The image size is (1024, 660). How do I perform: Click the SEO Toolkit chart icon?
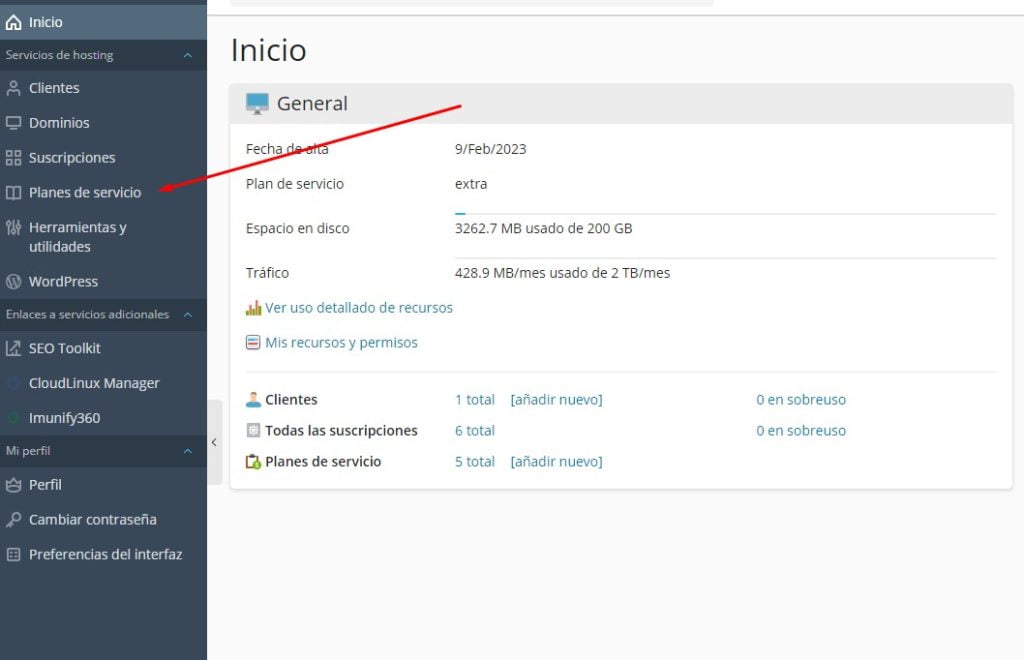click(x=13, y=349)
